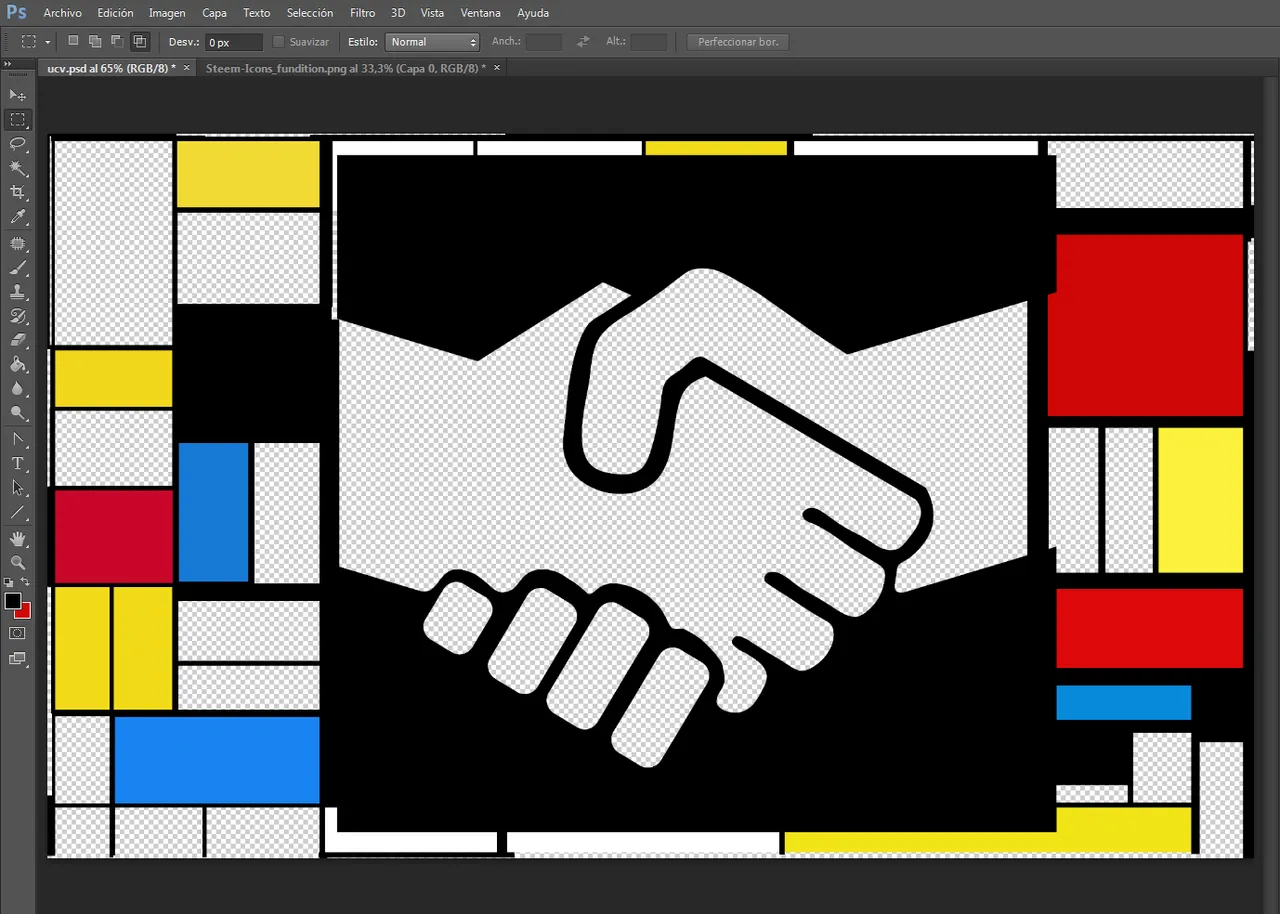Open the Filtro menu

[x=363, y=13]
